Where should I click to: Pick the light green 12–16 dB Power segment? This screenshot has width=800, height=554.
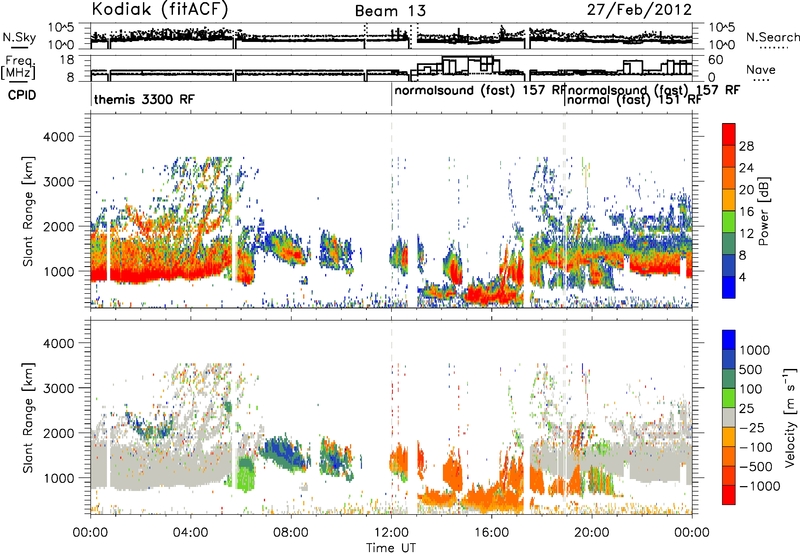point(729,221)
